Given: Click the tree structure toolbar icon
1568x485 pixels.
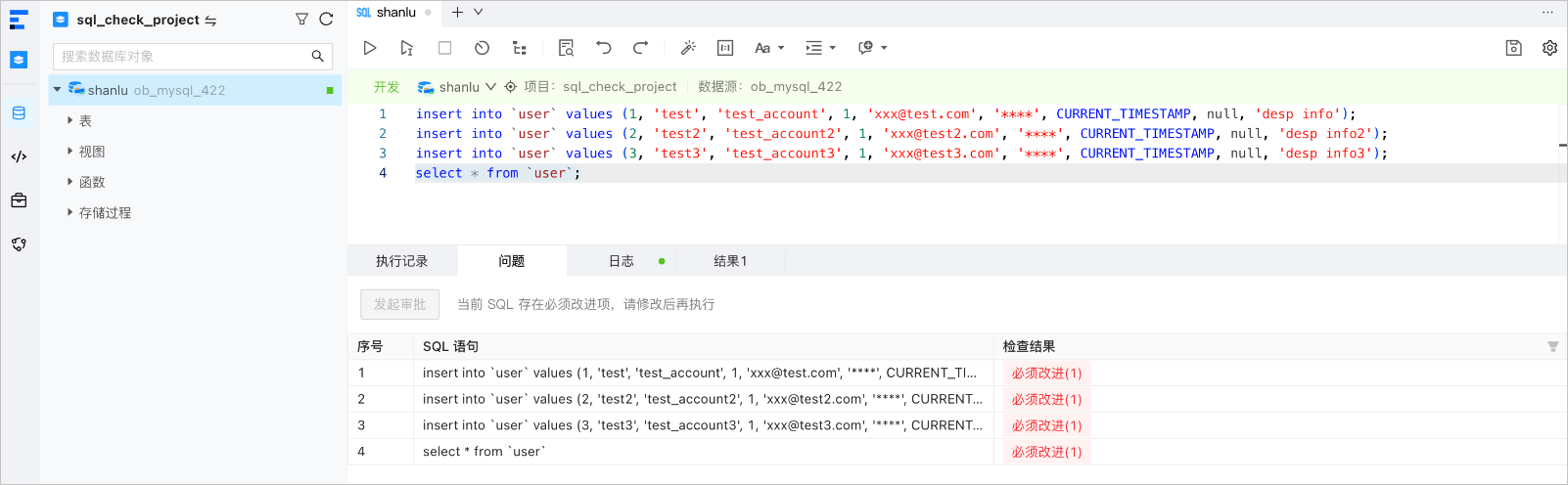Looking at the screenshot, I should tap(520, 48).
